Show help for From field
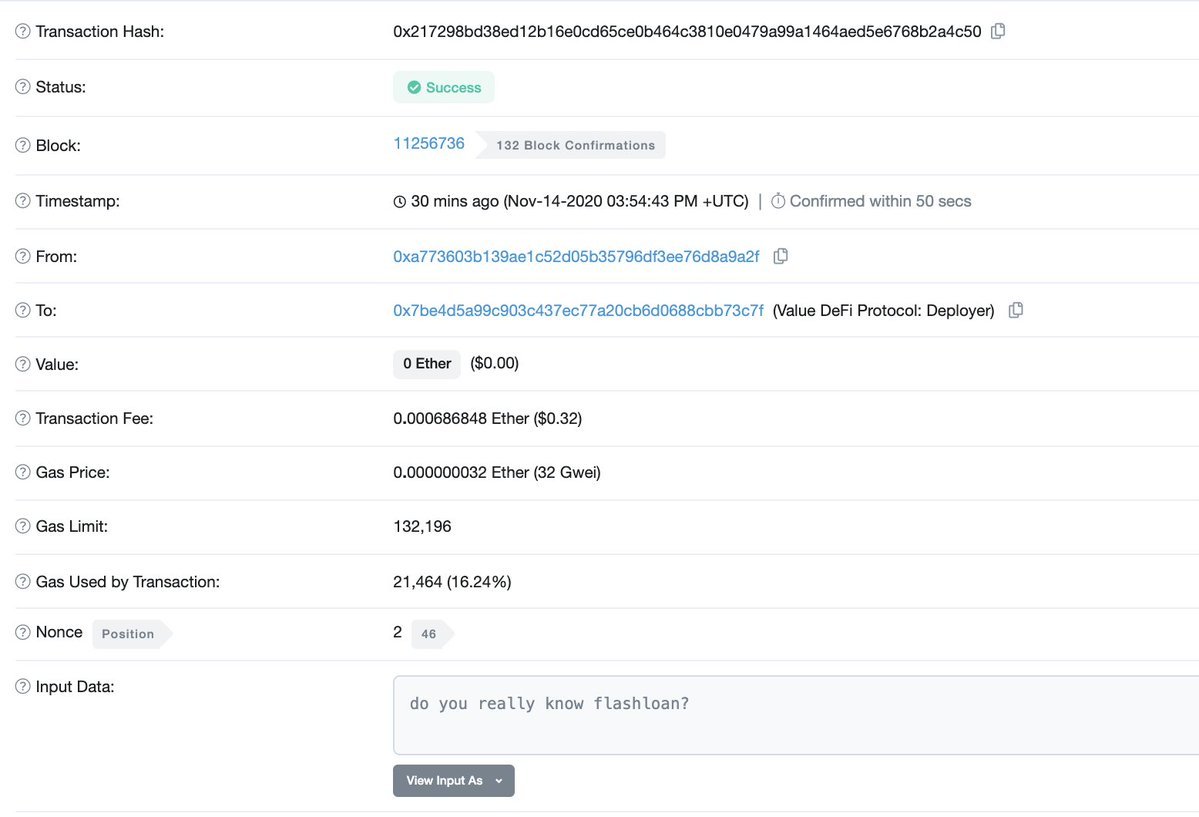 pyautogui.click(x=23, y=256)
